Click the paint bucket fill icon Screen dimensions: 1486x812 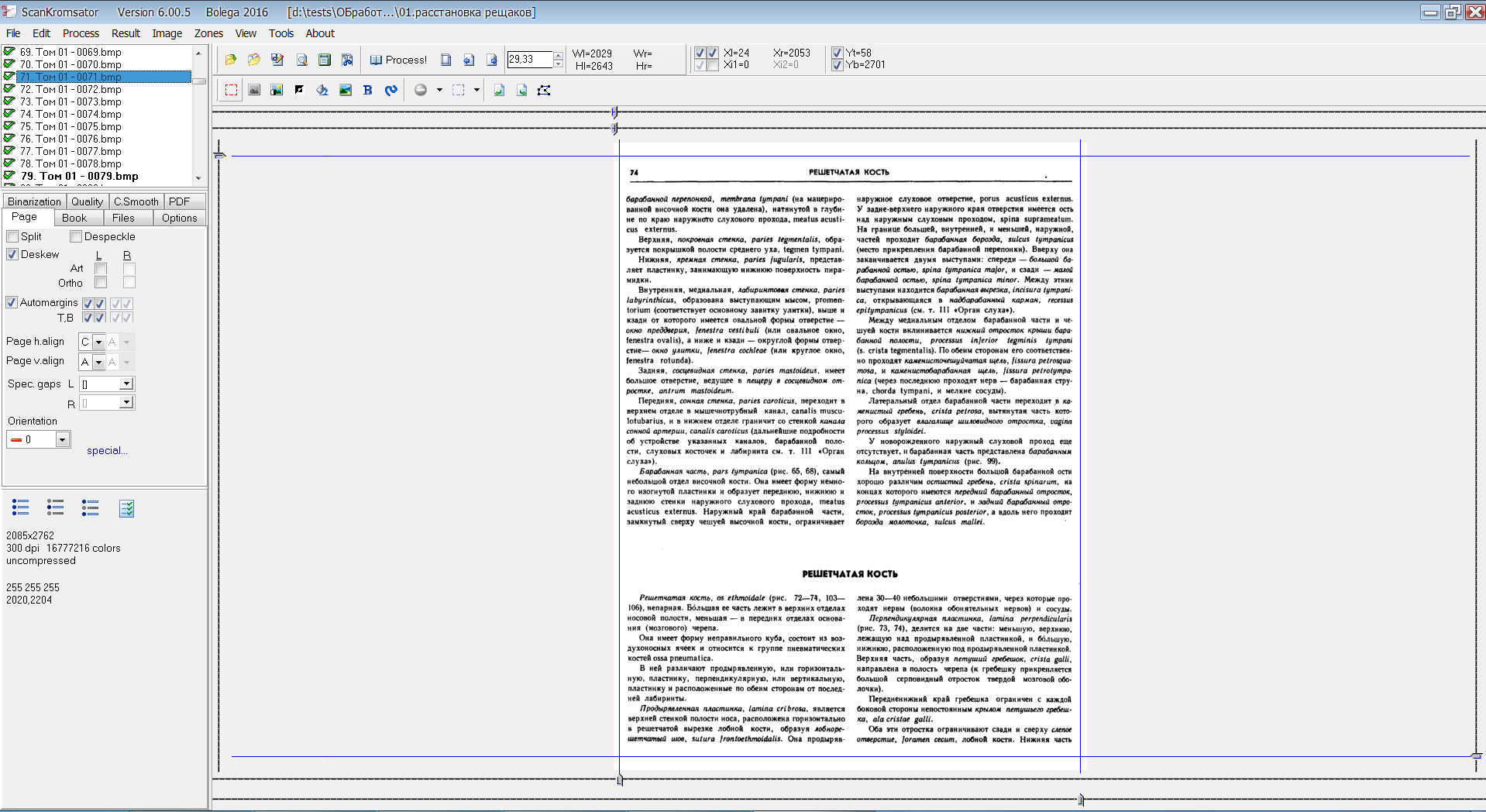tap(322, 90)
